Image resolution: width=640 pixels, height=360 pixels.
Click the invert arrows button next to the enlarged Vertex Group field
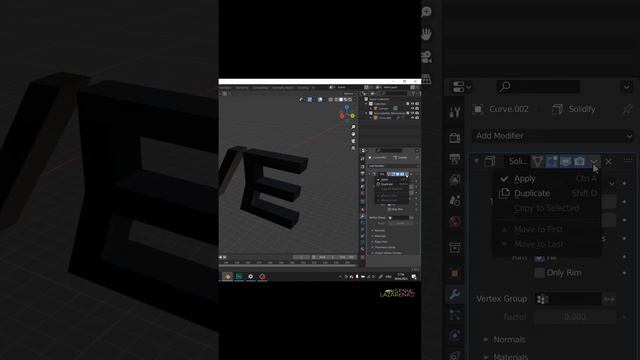coord(609,299)
